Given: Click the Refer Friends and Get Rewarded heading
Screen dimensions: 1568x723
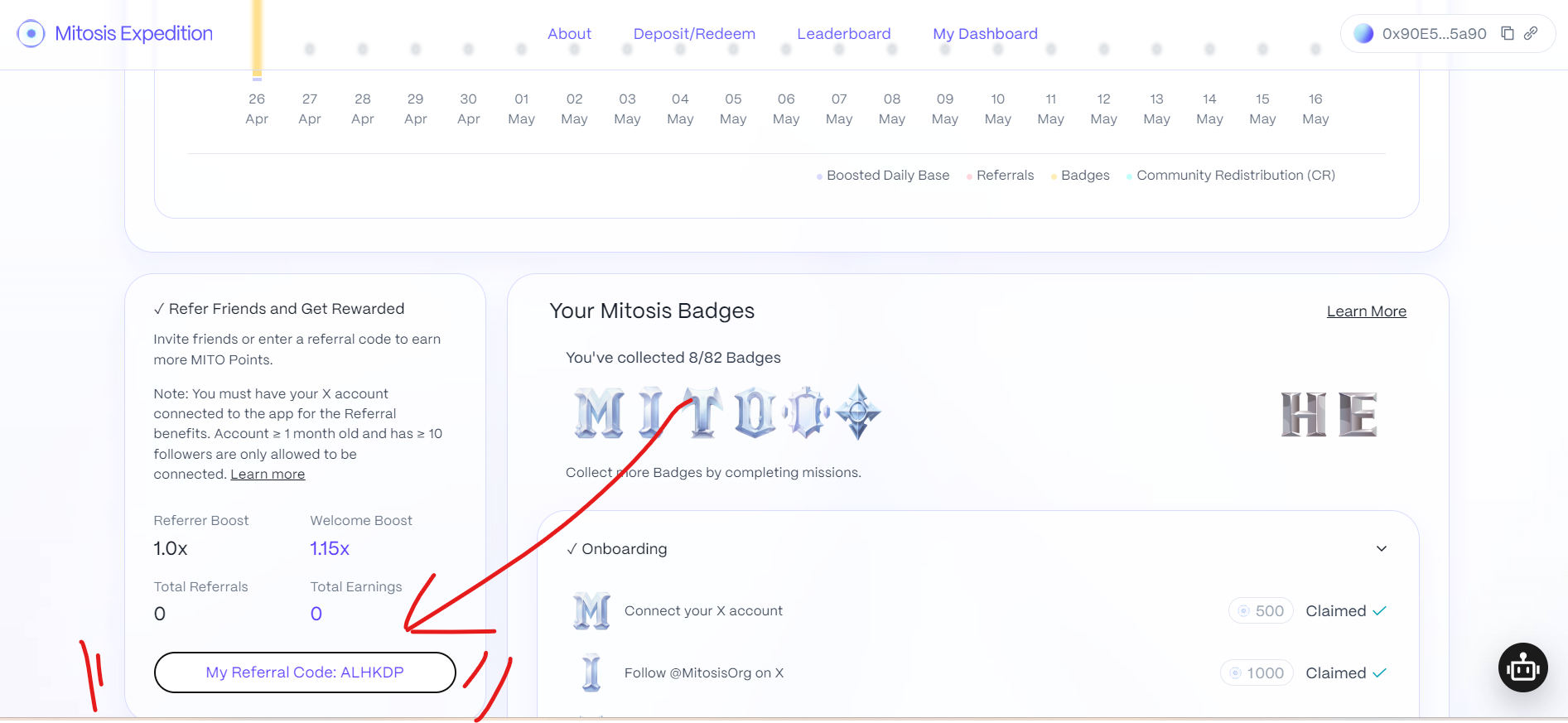Looking at the screenshot, I should [287, 309].
